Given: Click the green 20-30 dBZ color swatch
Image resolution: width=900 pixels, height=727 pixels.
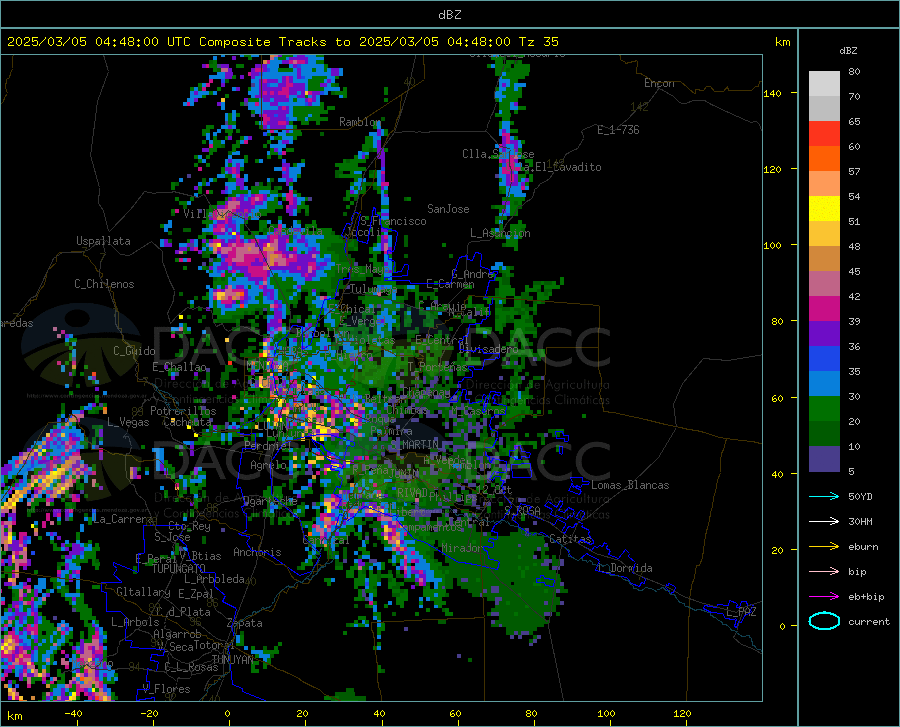Looking at the screenshot, I should [x=824, y=409].
